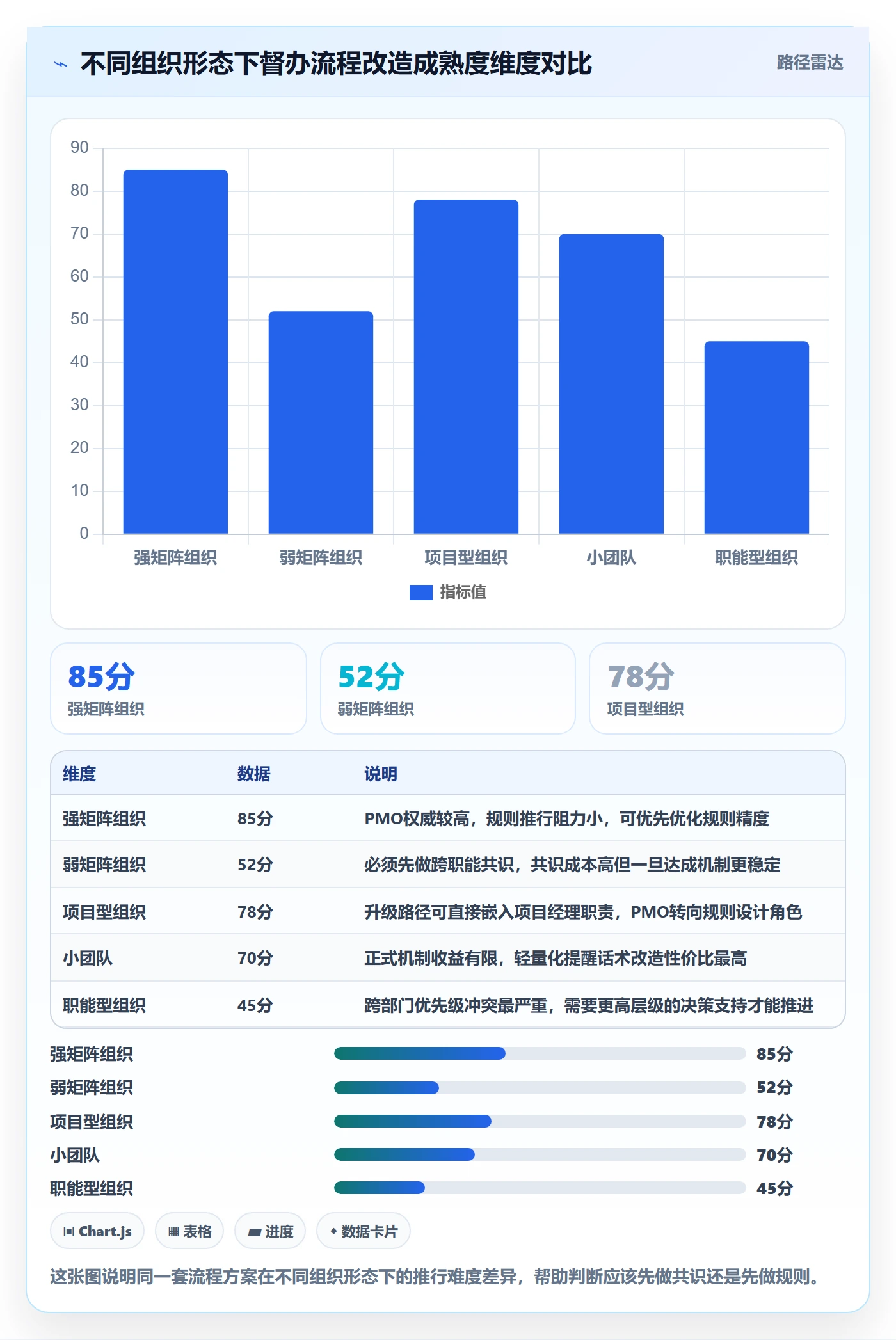The height and width of the screenshot is (1340, 896).
Task: Click the 职能型组织 progress bar
Action: coord(540,1188)
